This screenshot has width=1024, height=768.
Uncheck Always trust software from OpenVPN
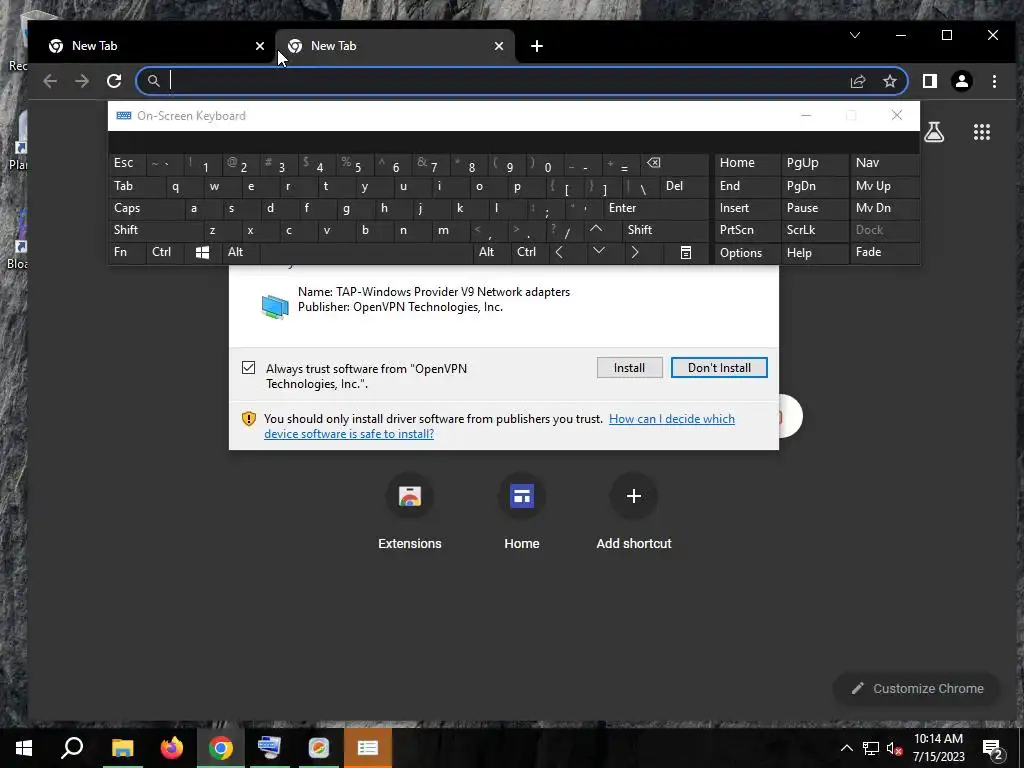(248, 368)
